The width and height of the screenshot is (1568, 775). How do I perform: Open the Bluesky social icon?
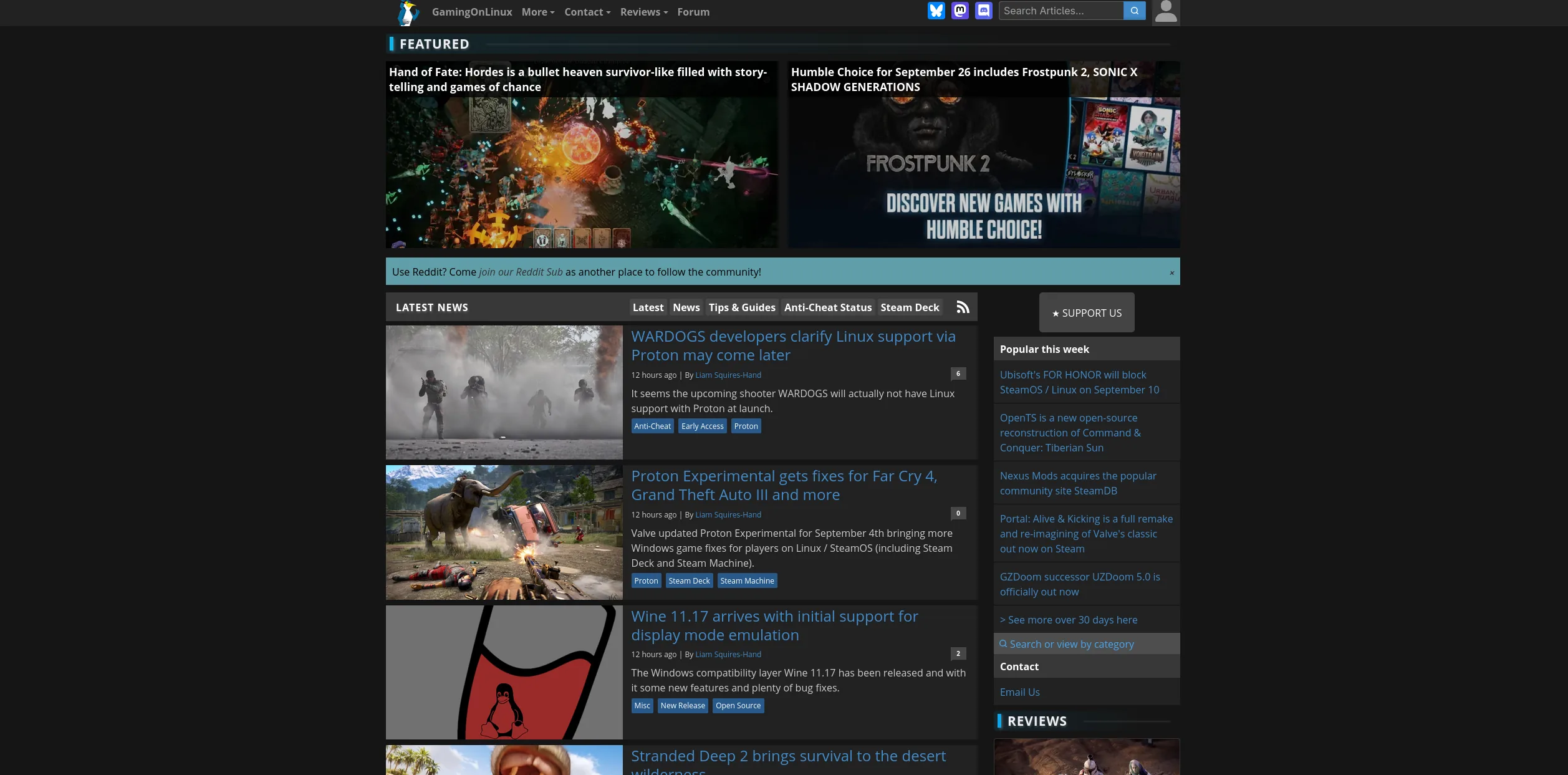936,11
